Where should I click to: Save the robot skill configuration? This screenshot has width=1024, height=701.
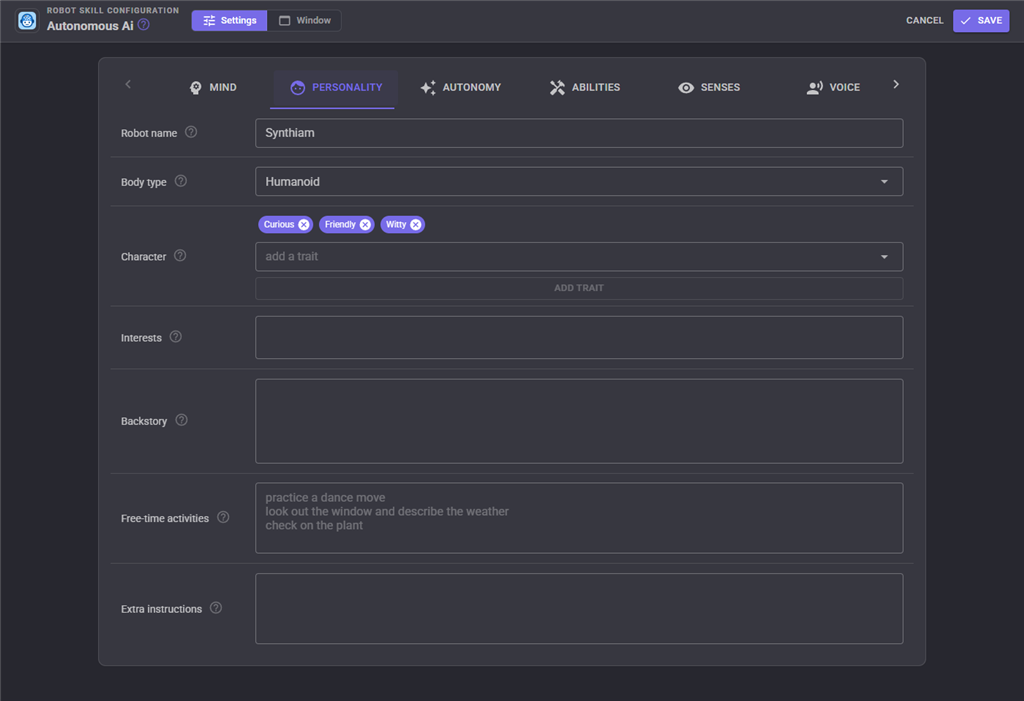[x=981, y=21]
